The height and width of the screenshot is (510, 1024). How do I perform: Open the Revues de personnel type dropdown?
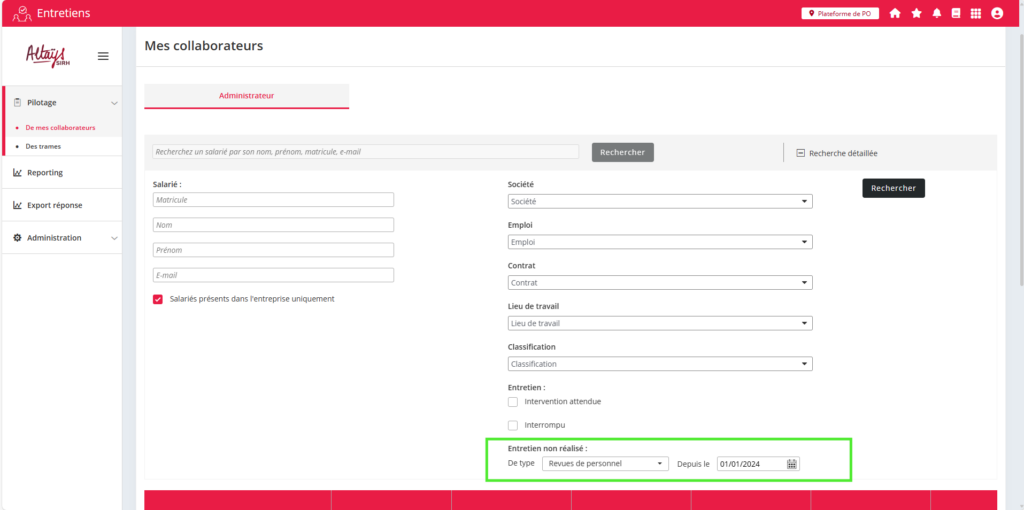pyautogui.click(x=606, y=464)
